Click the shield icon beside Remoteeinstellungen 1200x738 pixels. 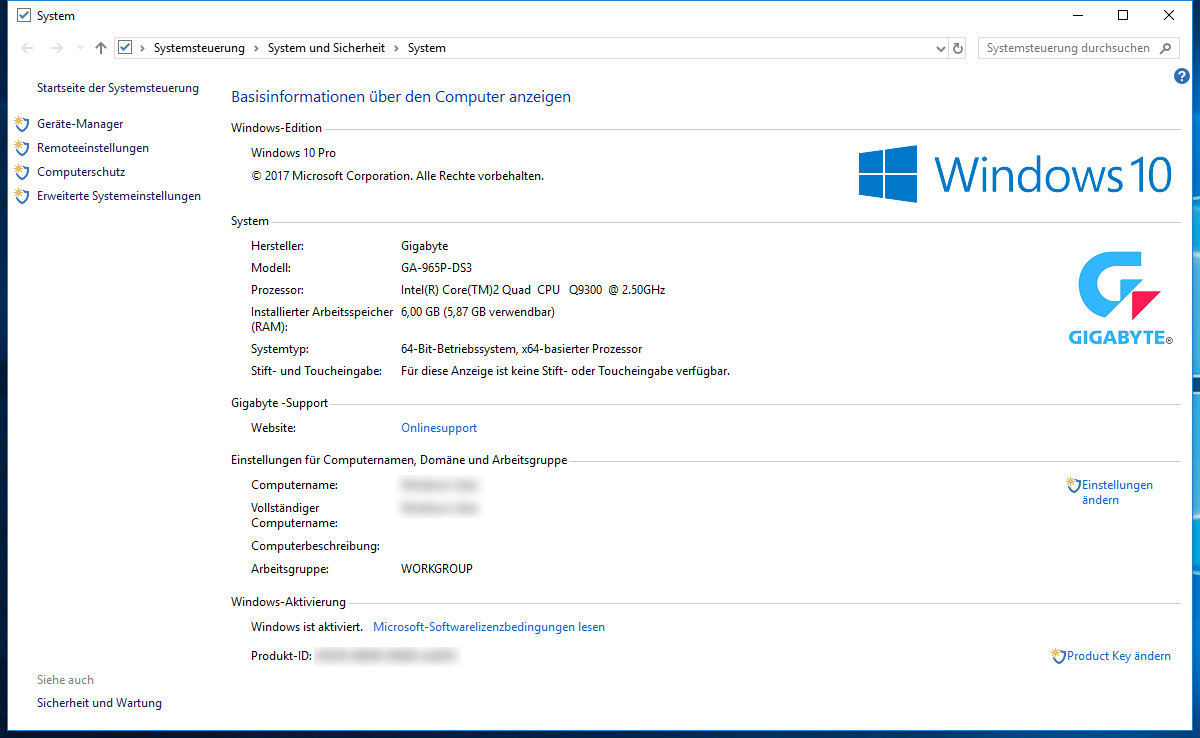point(22,148)
